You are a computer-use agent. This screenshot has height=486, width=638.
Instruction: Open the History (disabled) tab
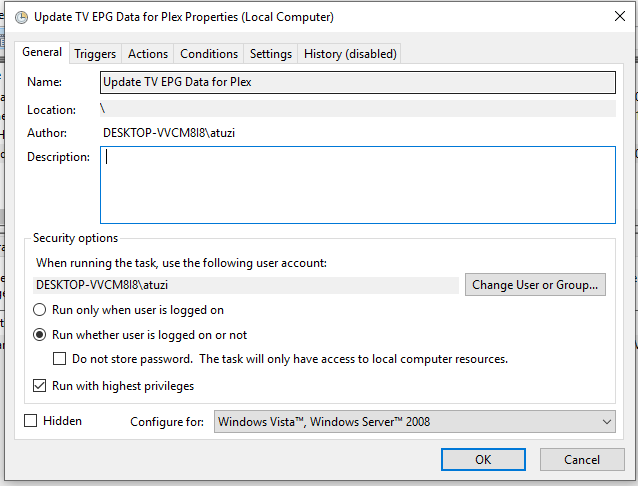pos(350,54)
